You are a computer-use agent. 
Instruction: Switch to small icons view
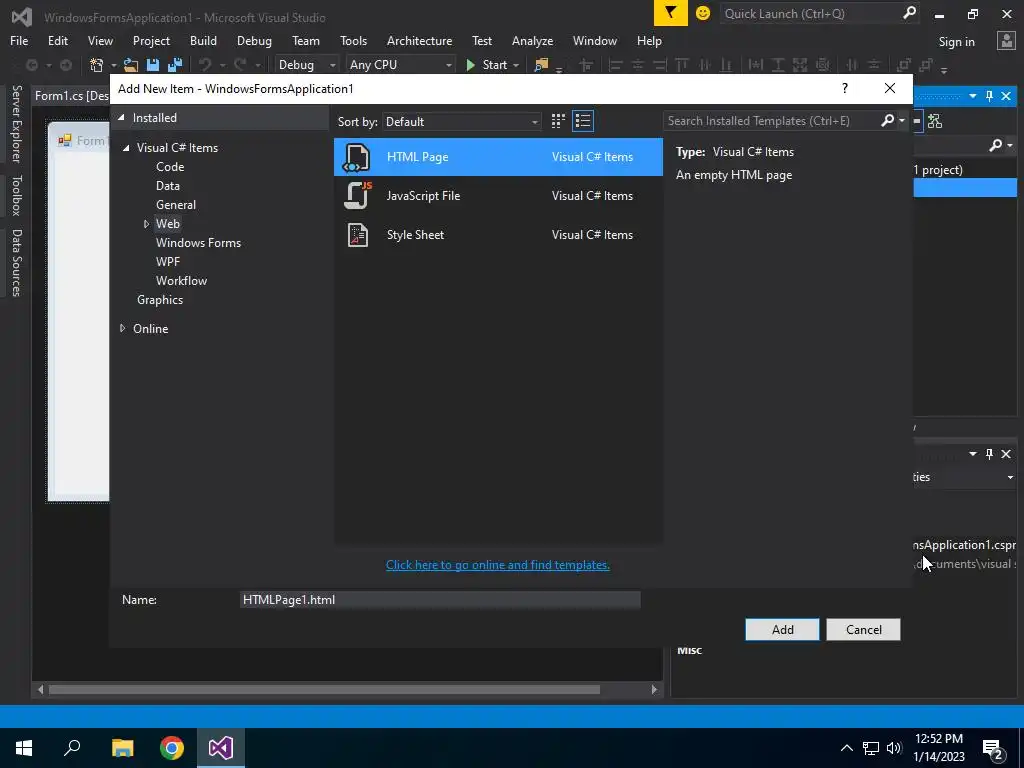558,121
